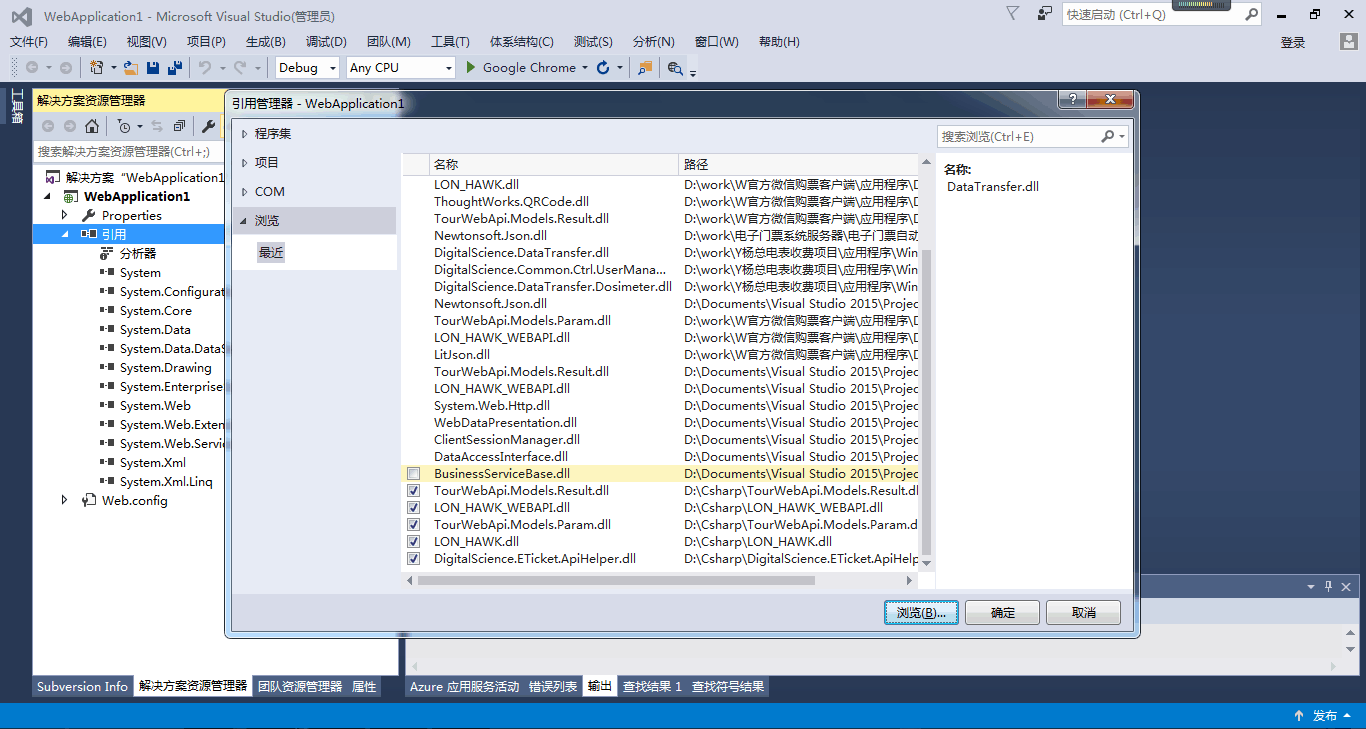Click the 确定 button
The width and height of the screenshot is (1366, 729).
click(1002, 613)
